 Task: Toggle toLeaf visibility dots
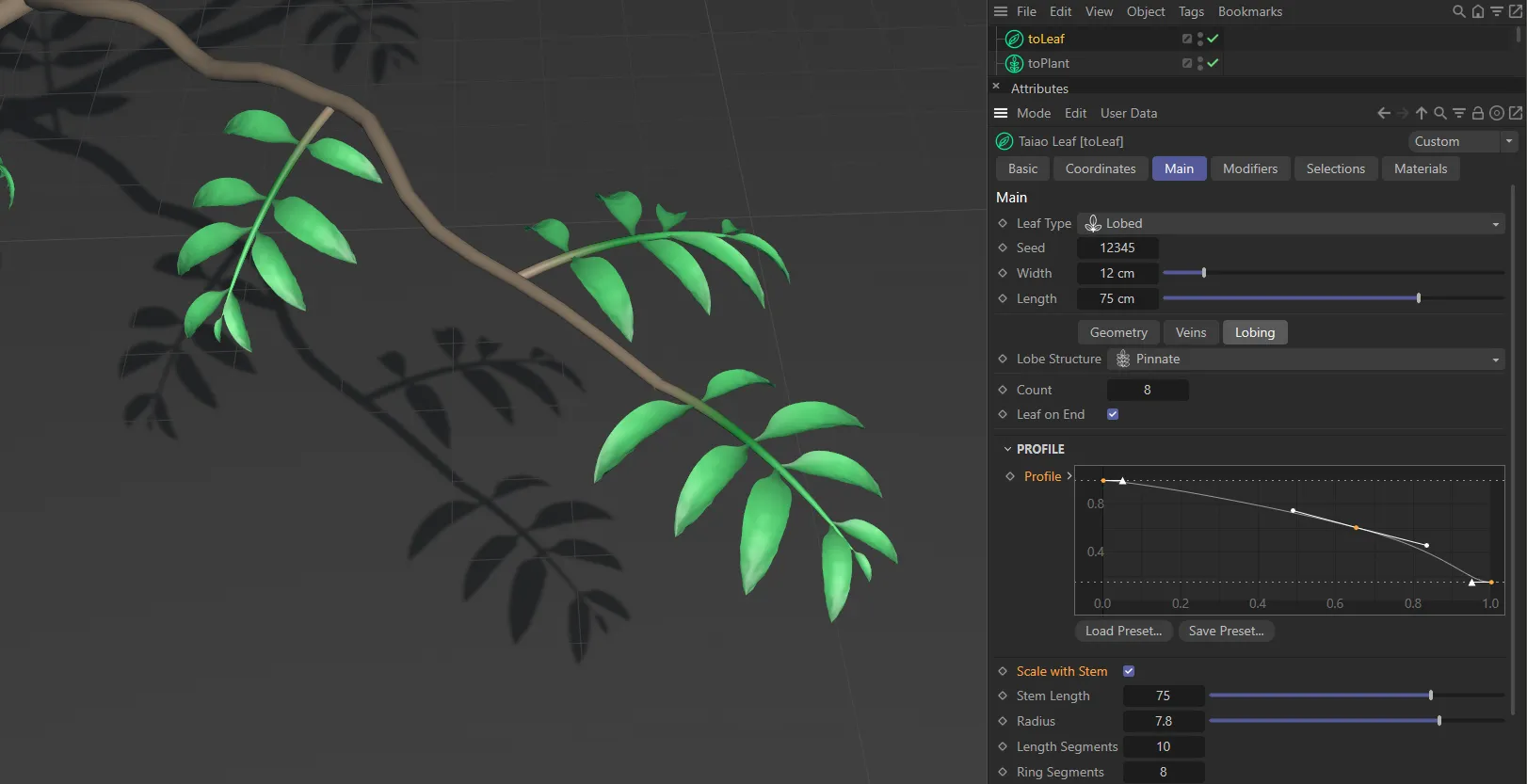click(1200, 39)
